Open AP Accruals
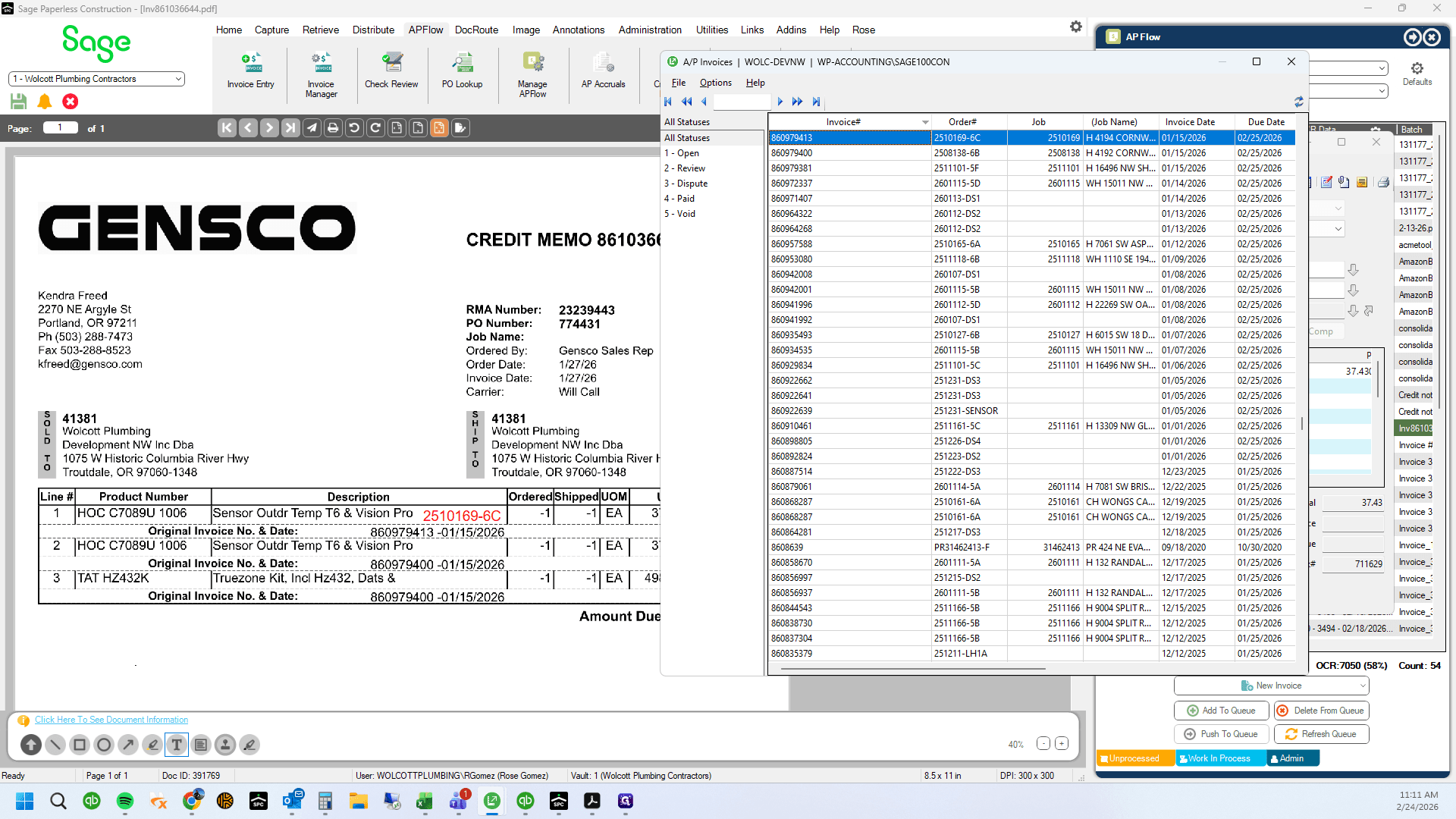The image size is (1456, 819). (604, 71)
